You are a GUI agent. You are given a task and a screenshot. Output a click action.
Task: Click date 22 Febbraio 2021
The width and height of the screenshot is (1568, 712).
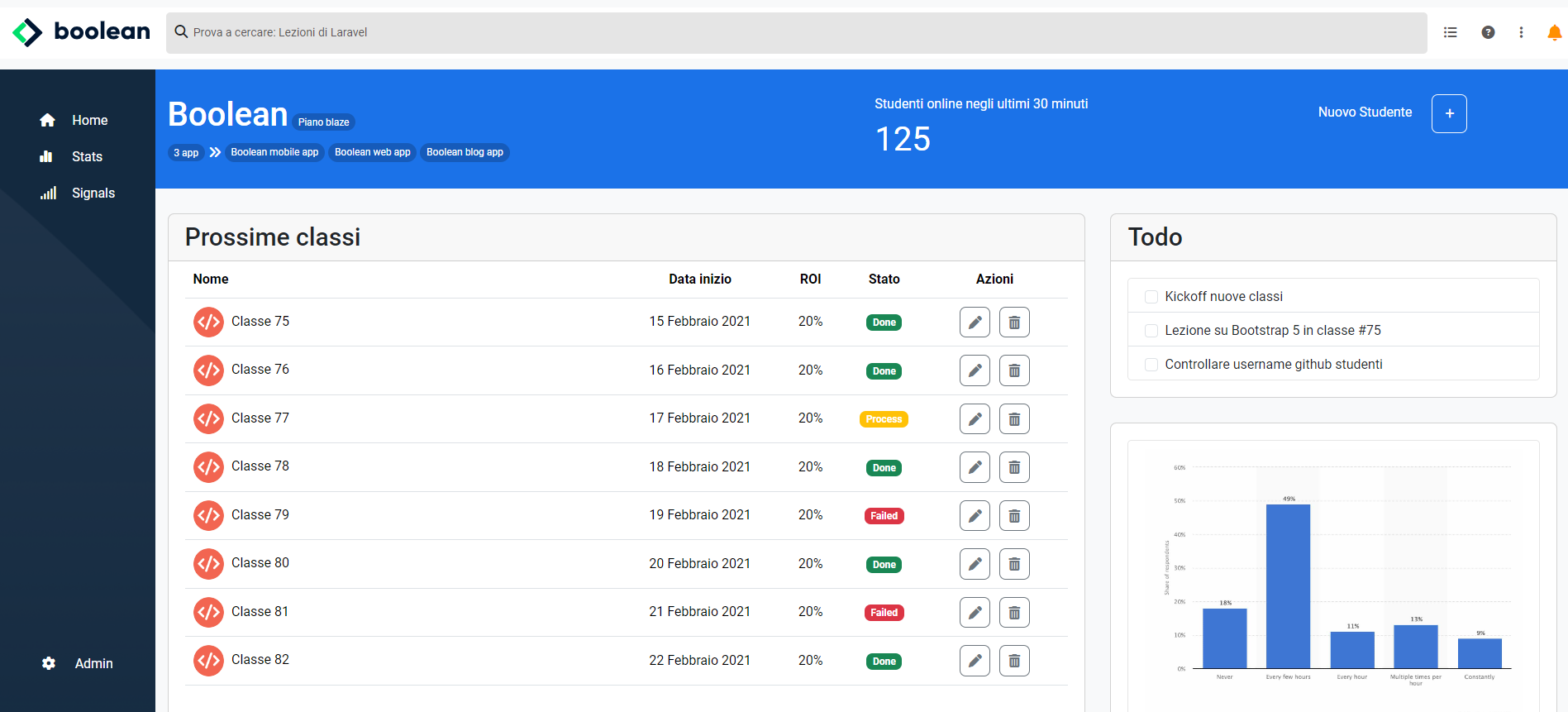[x=699, y=660]
